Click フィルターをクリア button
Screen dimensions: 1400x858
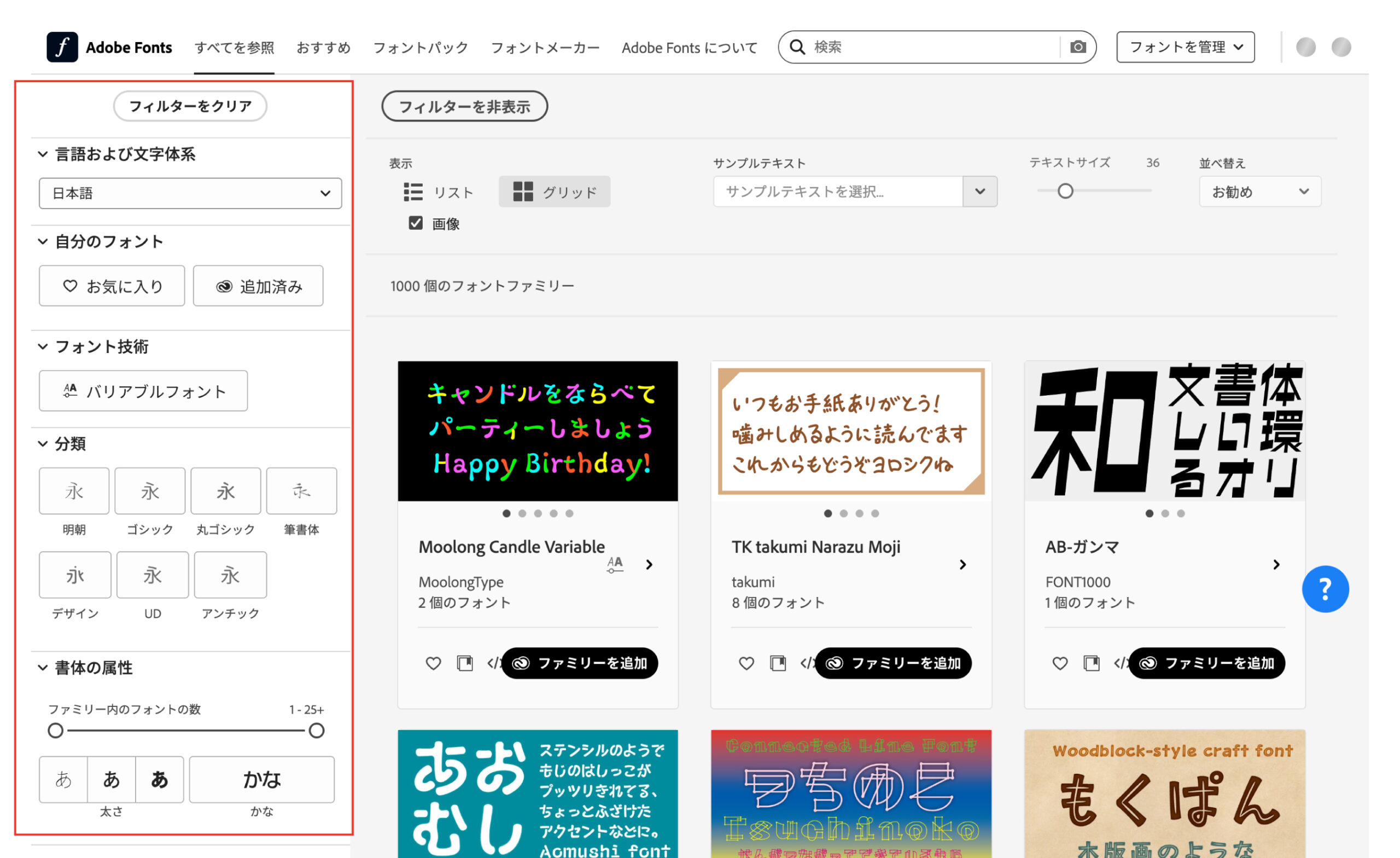190,106
